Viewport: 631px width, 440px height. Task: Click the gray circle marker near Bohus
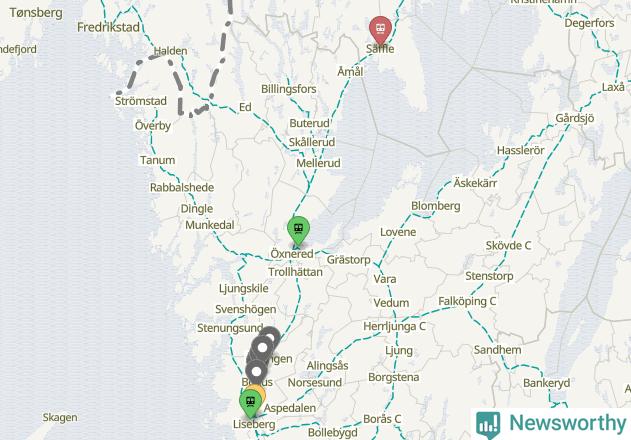[256, 371]
